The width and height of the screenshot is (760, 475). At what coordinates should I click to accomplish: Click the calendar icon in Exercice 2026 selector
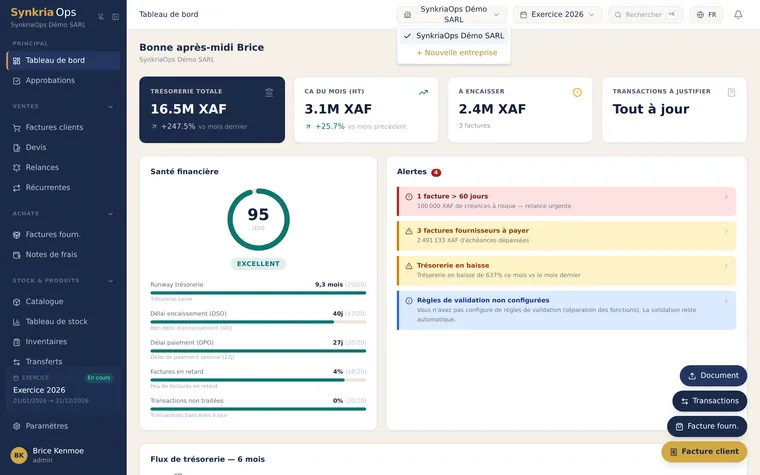523,15
